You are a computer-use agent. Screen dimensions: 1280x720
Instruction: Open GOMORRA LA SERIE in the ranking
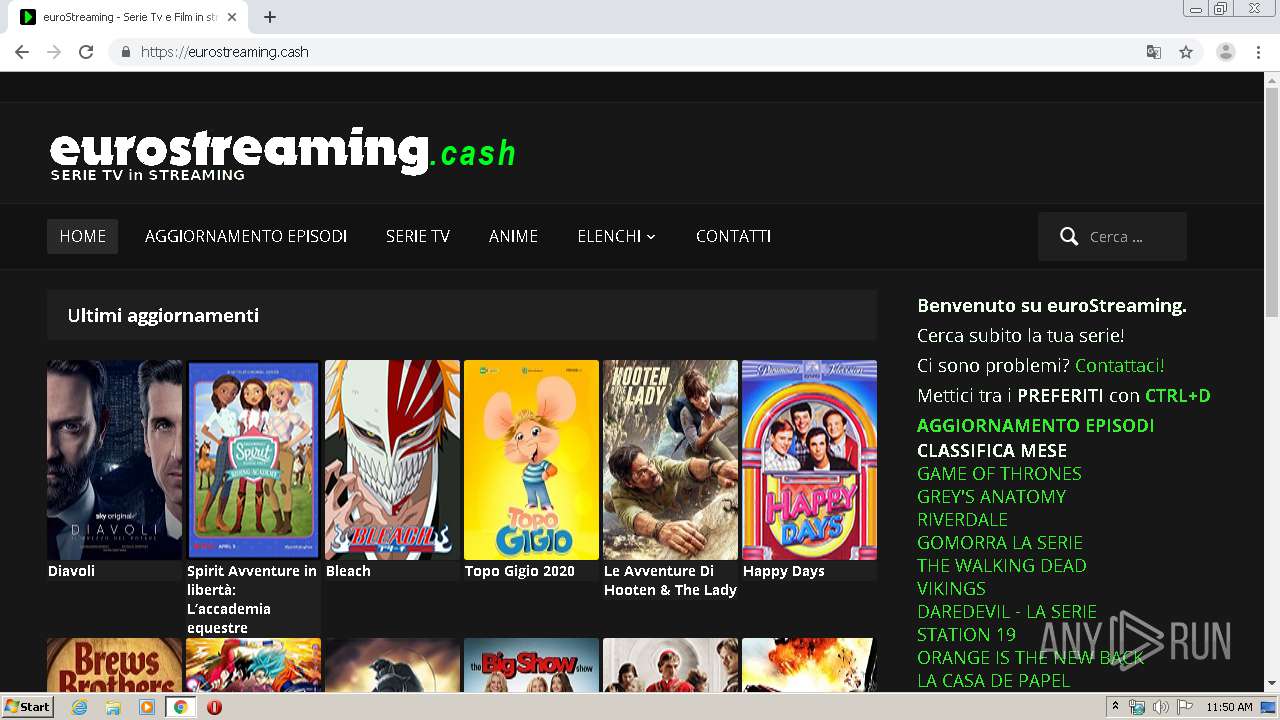(x=1000, y=542)
